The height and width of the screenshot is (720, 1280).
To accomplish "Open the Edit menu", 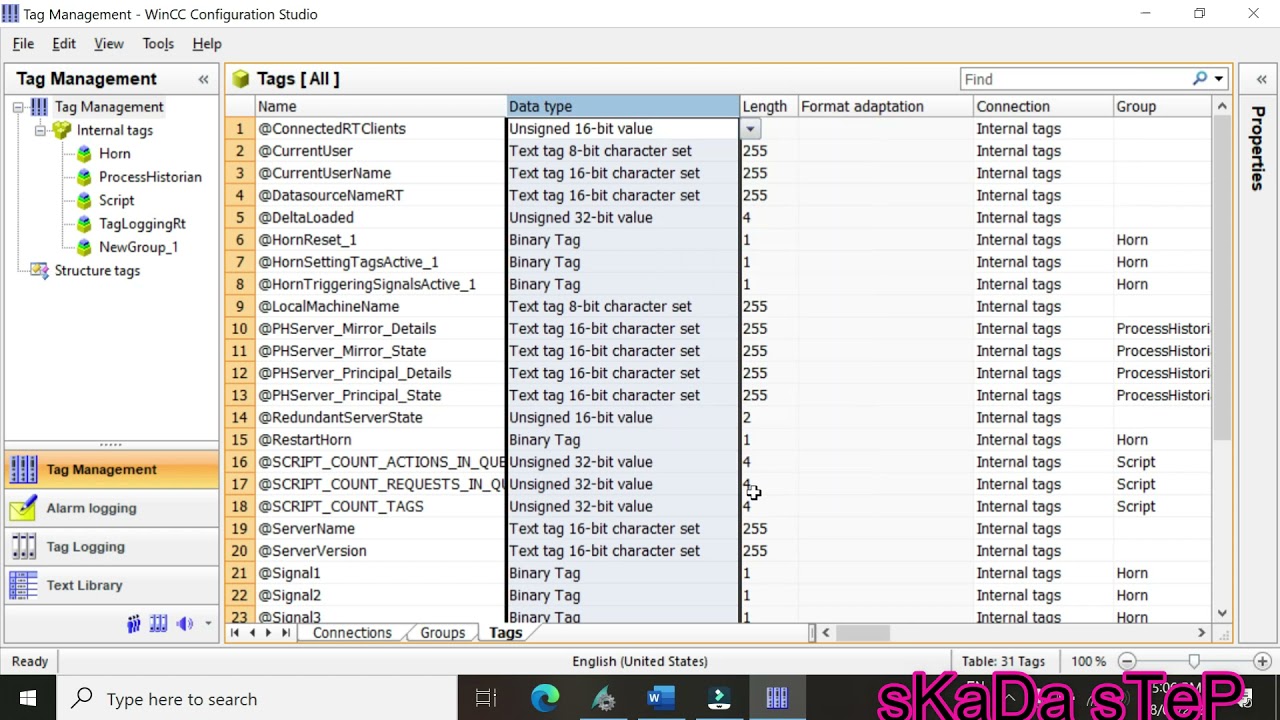I will [x=64, y=44].
